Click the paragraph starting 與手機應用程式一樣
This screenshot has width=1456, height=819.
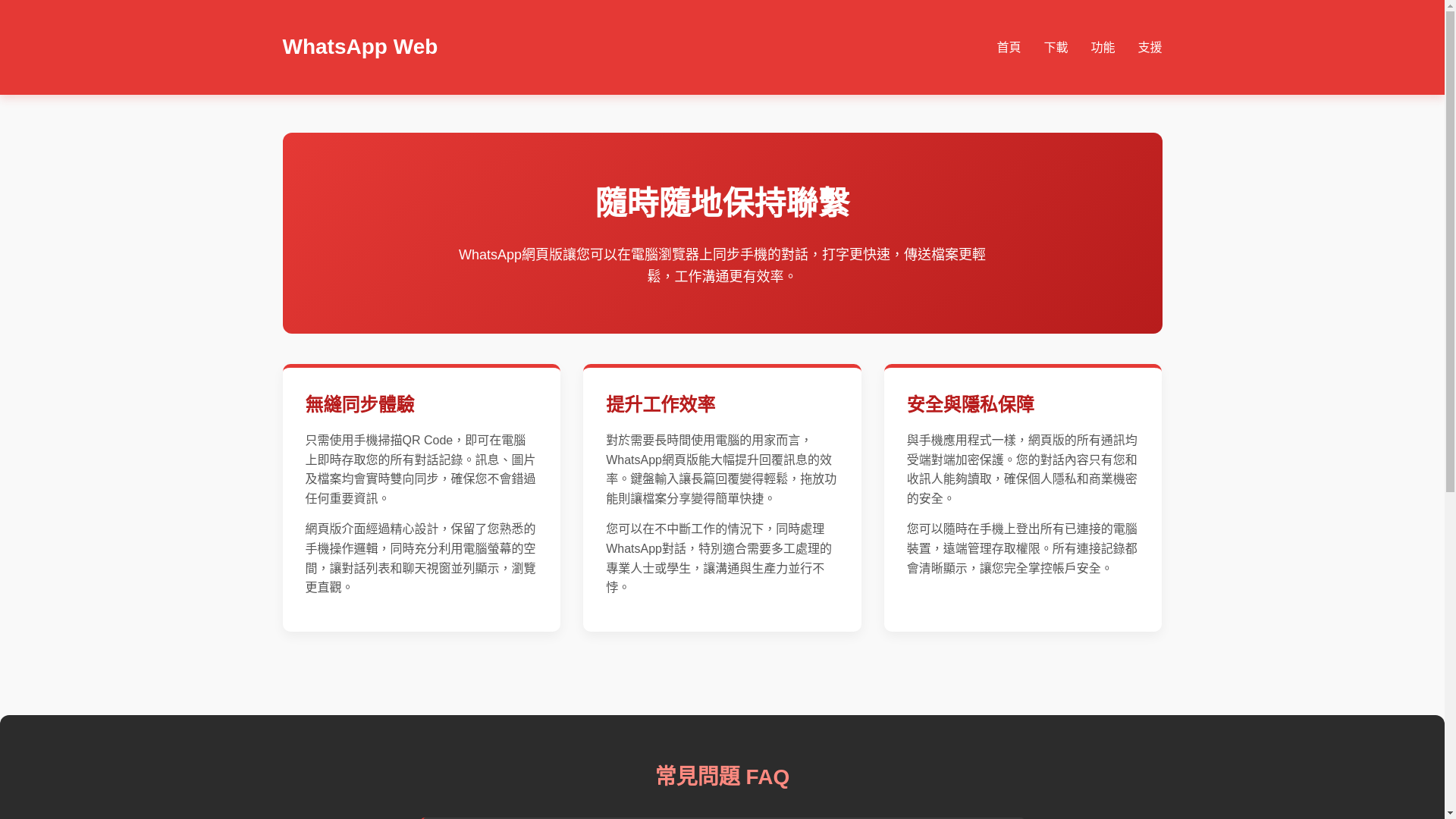point(1022,469)
